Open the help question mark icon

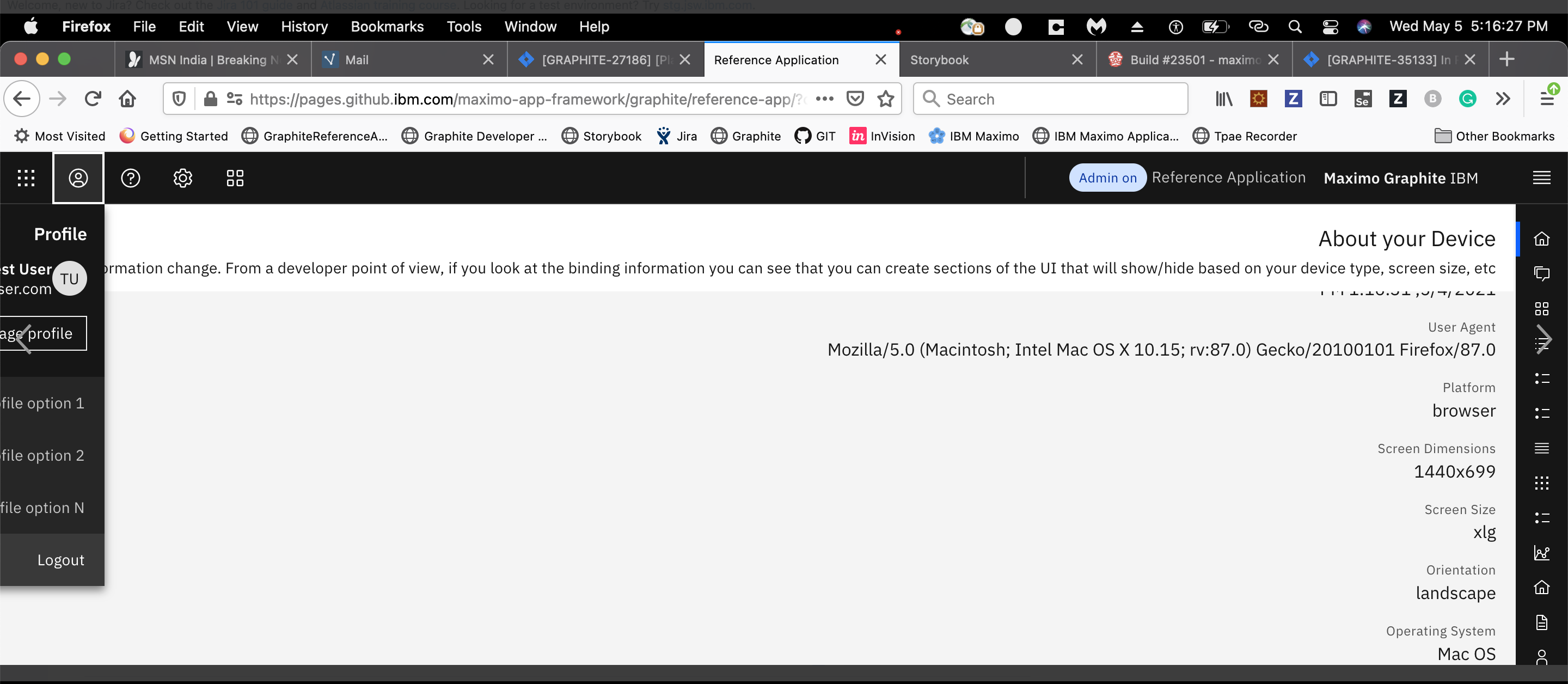click(x=130, y=178)
